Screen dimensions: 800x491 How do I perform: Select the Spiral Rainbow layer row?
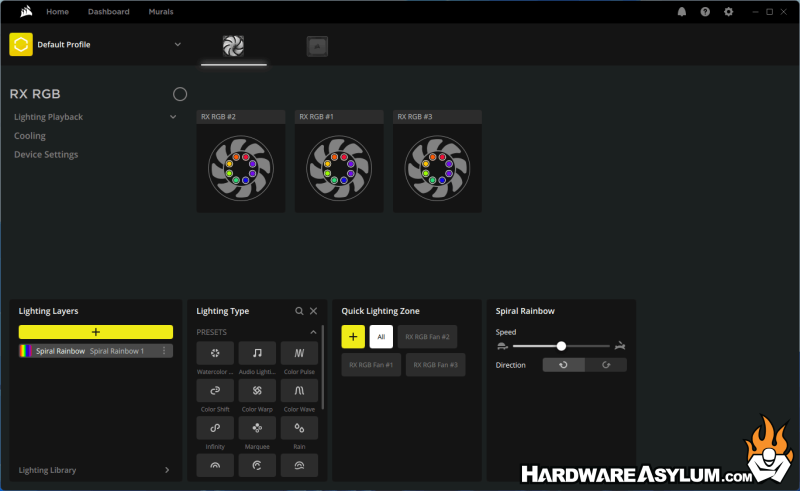tap(96, 351)
